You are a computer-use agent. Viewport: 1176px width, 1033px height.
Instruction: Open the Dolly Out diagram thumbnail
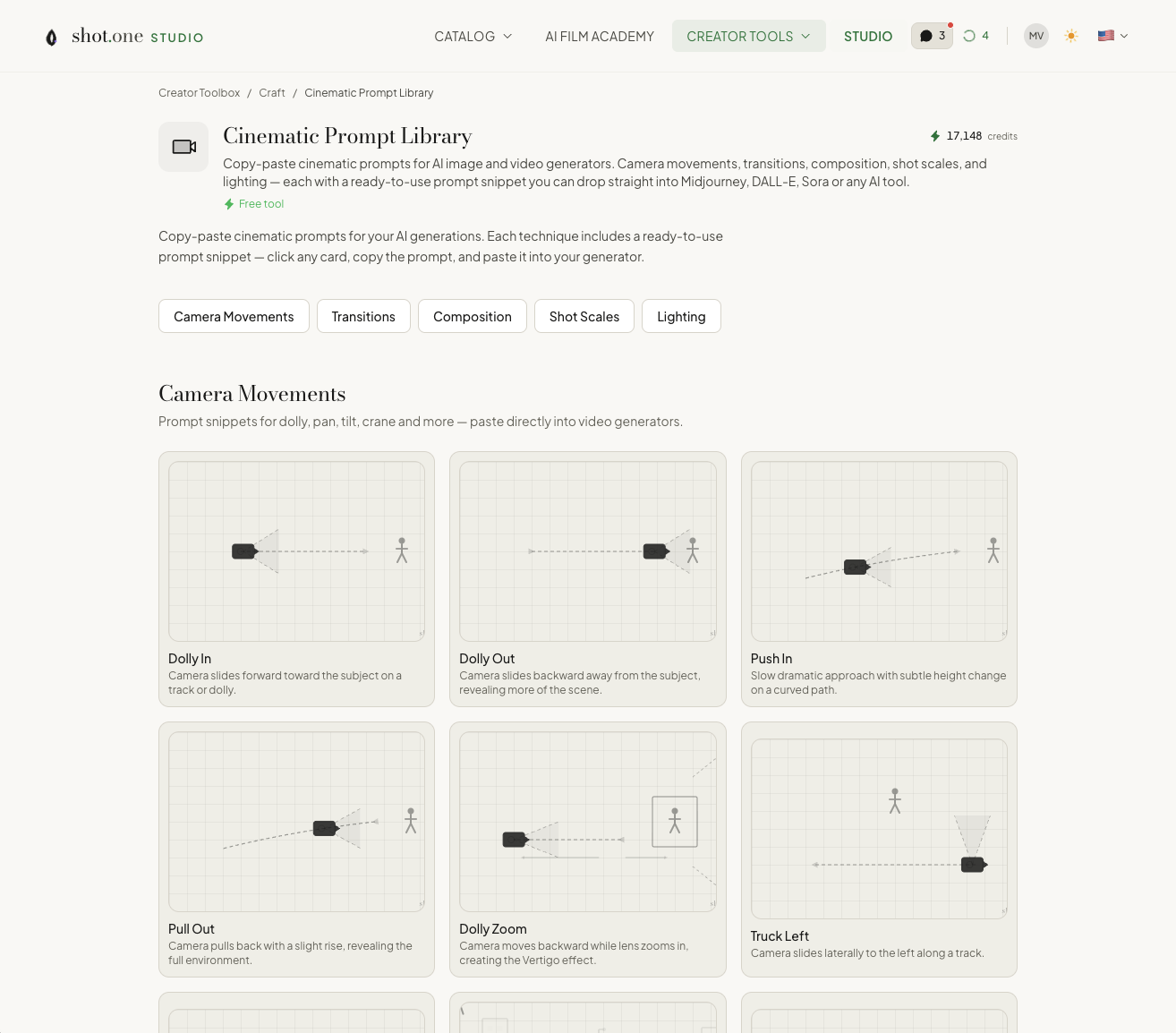[x=588, y=551]
